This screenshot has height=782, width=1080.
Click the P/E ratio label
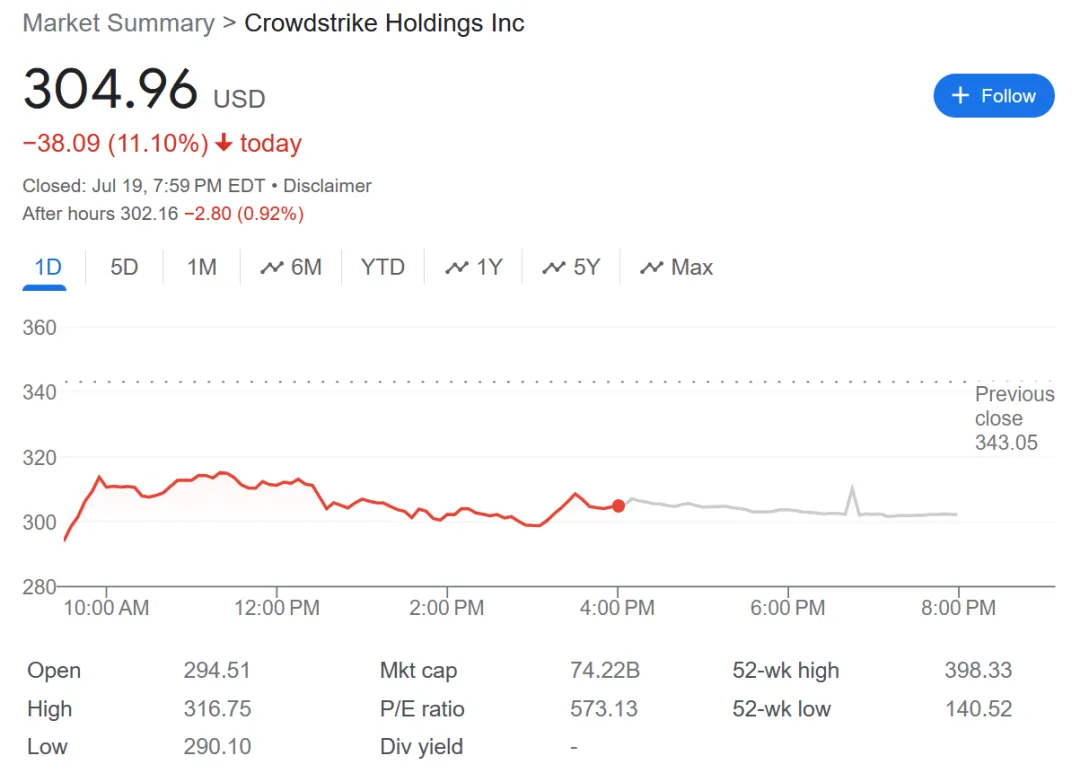422,709
